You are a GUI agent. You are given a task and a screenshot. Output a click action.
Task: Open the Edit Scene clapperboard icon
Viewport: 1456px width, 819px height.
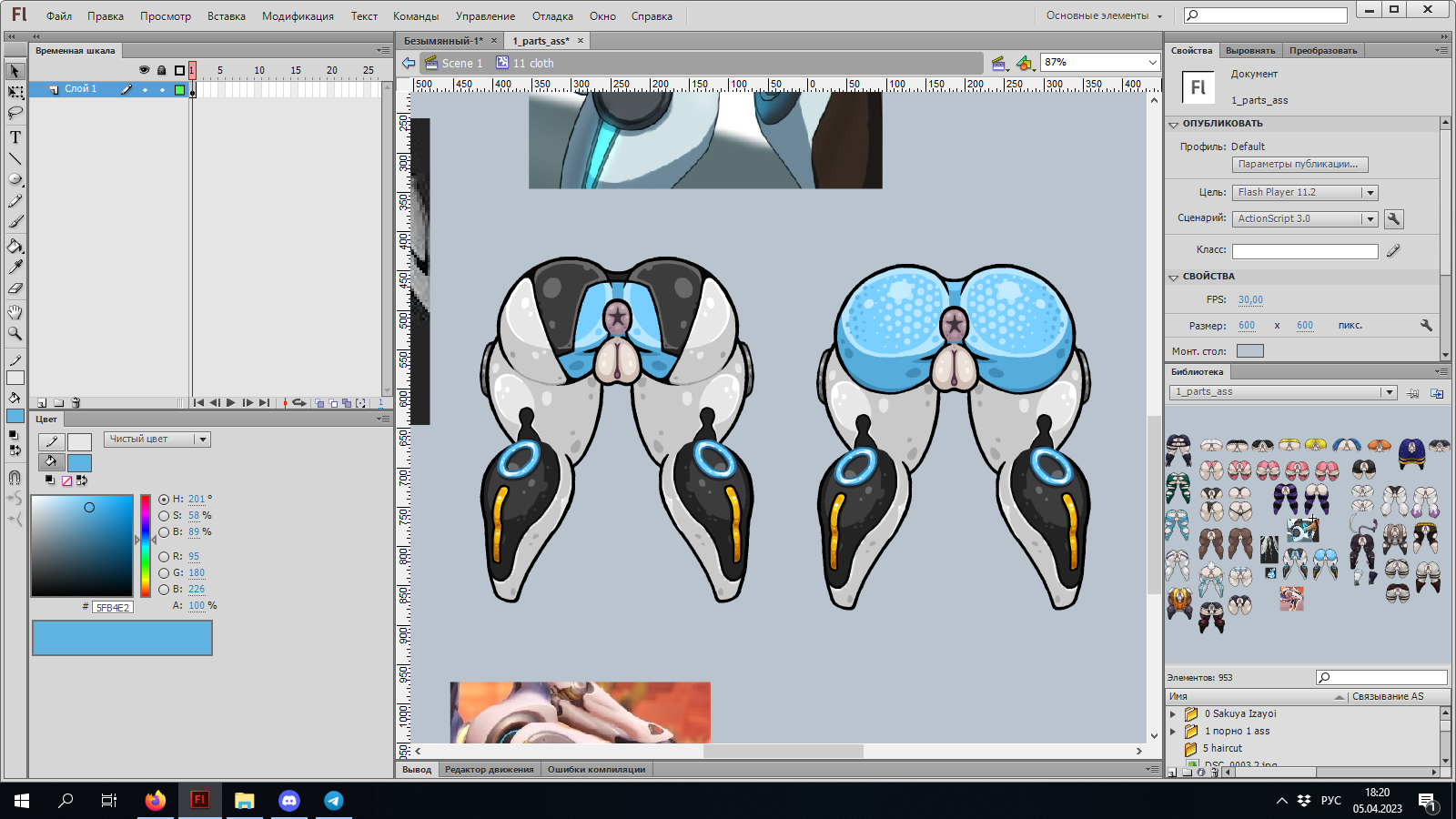999,63
